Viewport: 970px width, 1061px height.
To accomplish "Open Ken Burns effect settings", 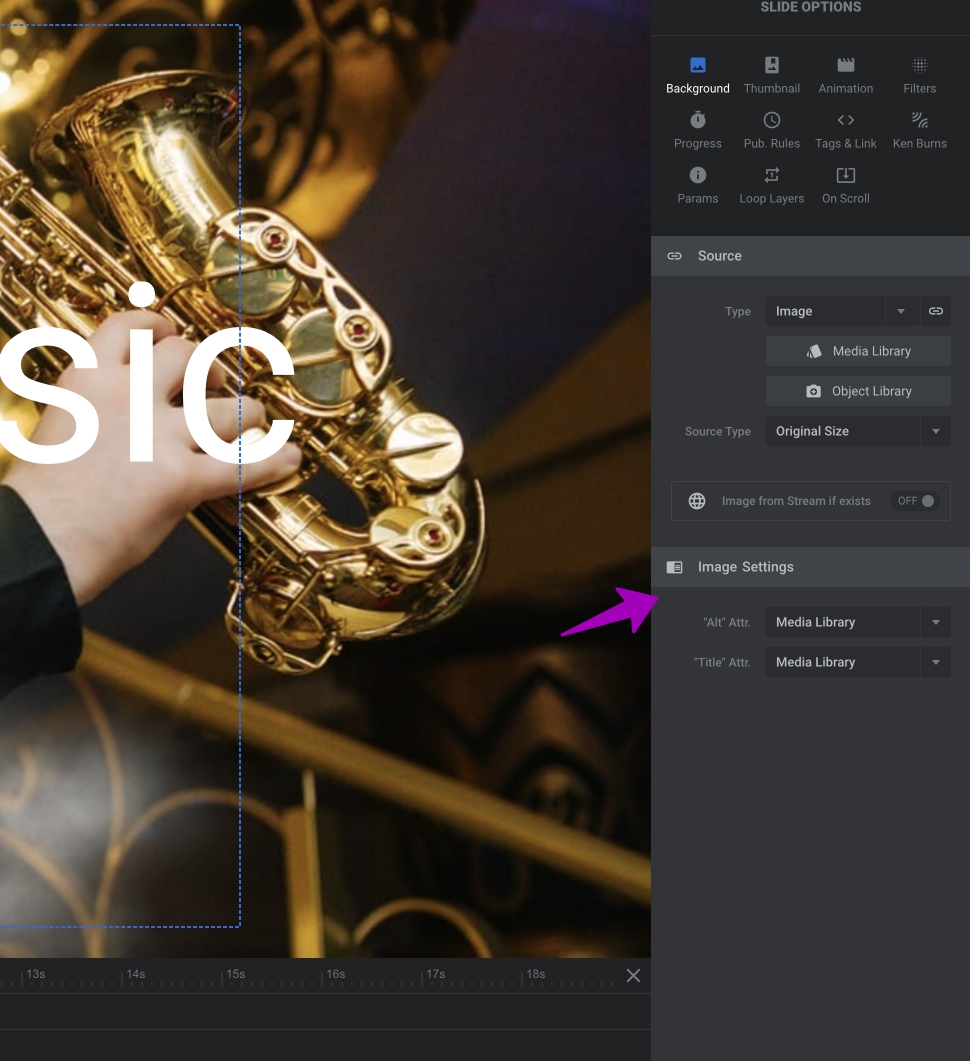I will (x=919, y=131).
